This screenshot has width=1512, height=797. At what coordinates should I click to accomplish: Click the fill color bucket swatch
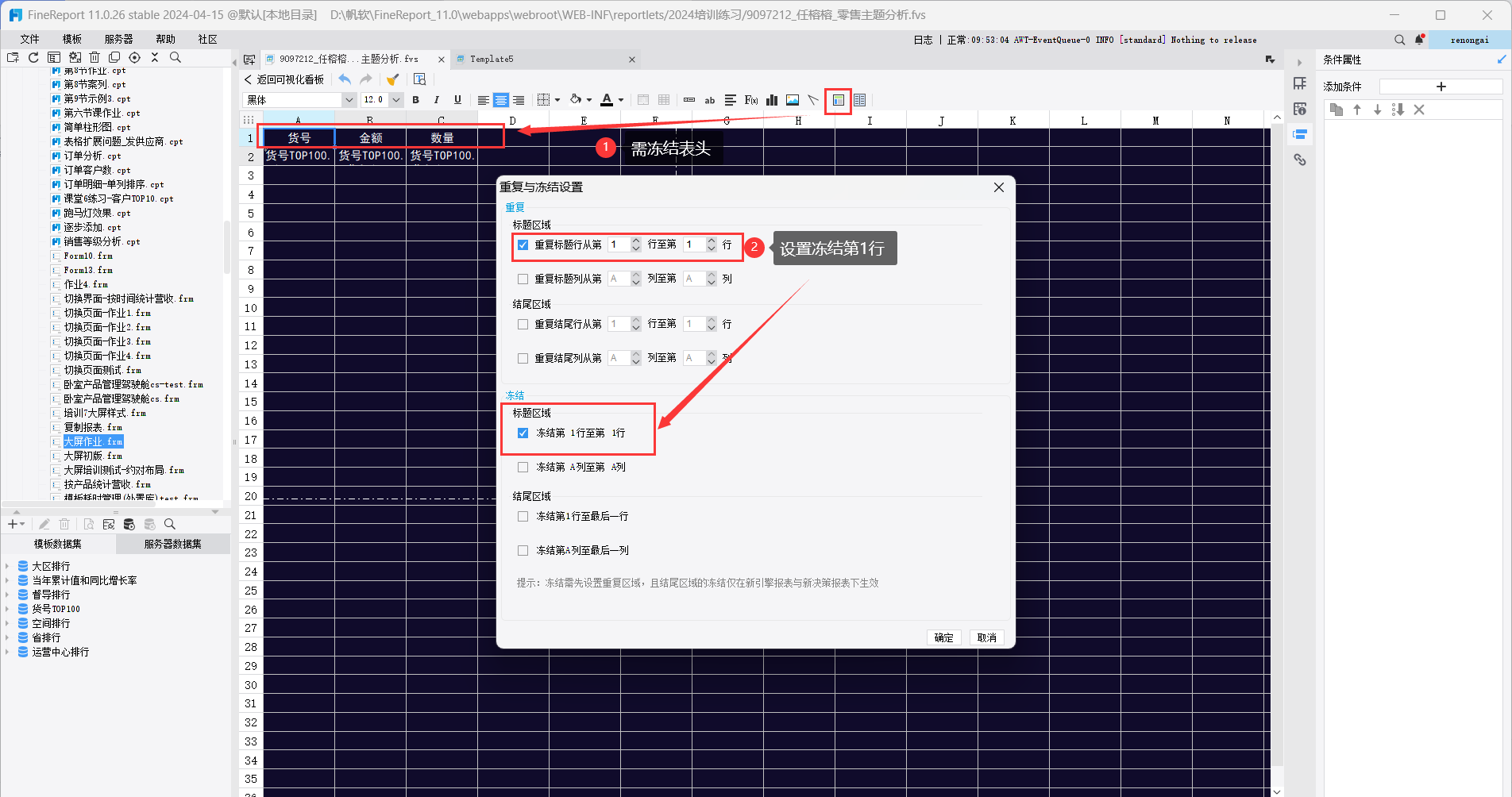(x=576, y=100)
